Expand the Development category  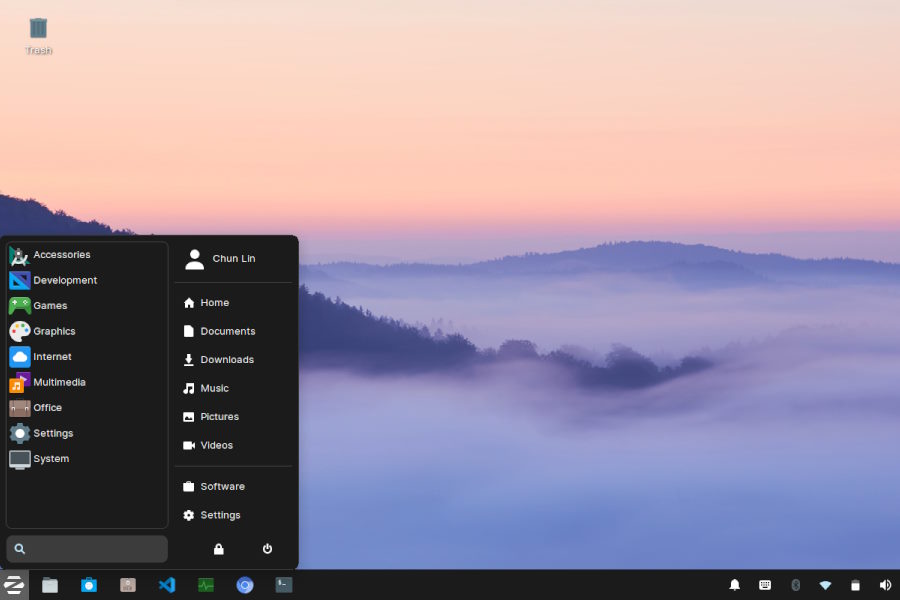[x=65, y=281]
